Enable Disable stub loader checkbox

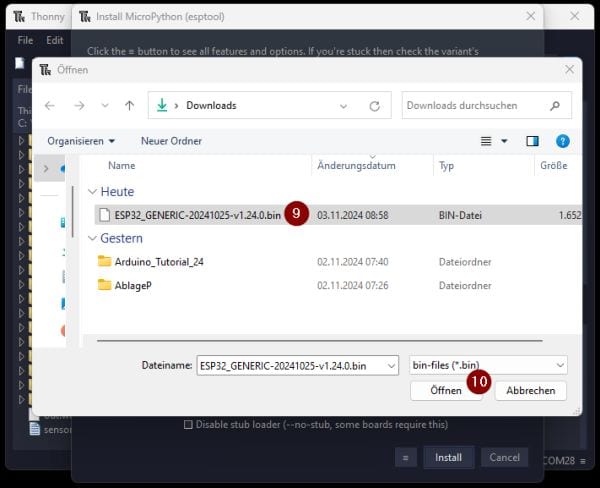coord(188,425)
